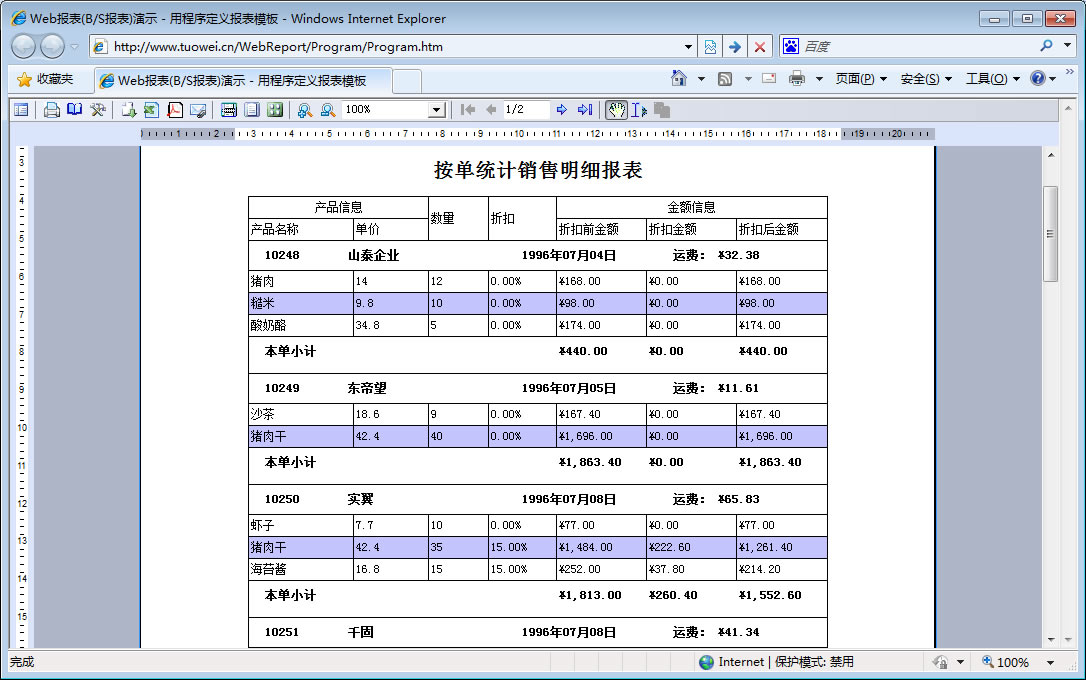This screenshot has width=1086, height=680.
Task: Click the zoom in magnifier icon
Action: coord(305,110)
